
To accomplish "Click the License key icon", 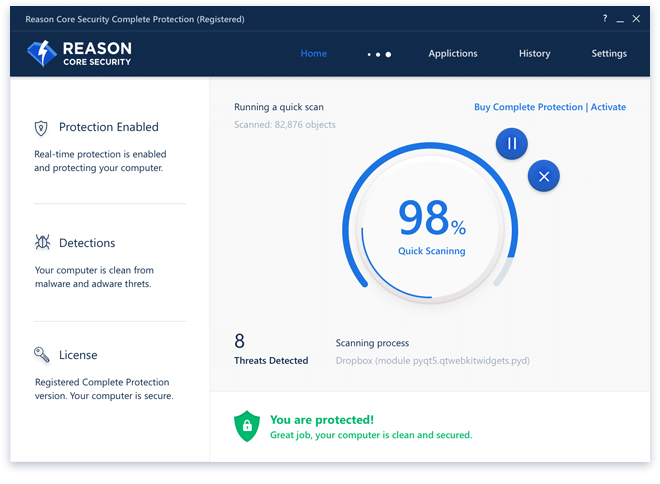I will click(41, 355).
